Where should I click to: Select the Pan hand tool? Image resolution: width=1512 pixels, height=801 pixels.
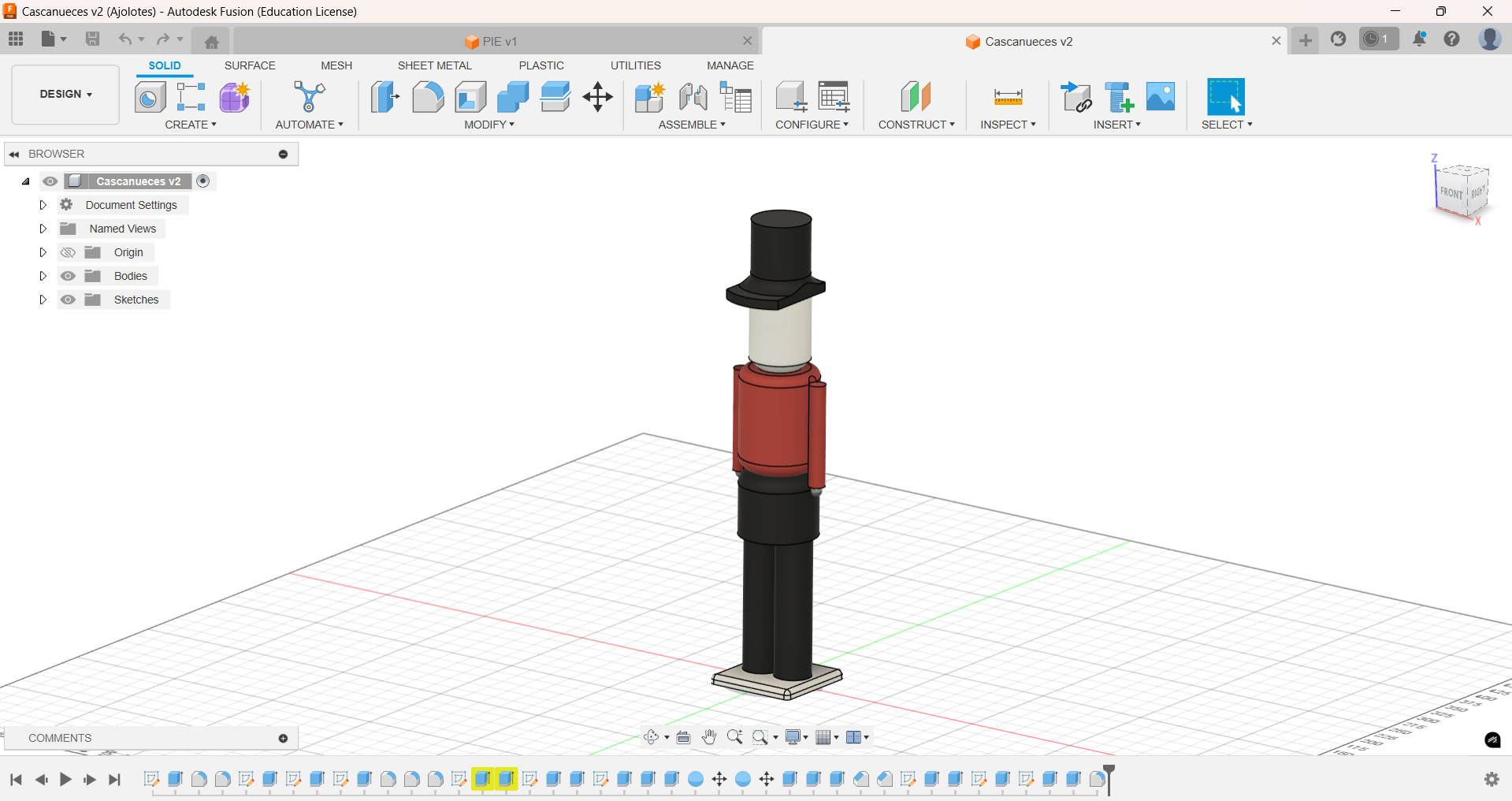coord(709,737)
